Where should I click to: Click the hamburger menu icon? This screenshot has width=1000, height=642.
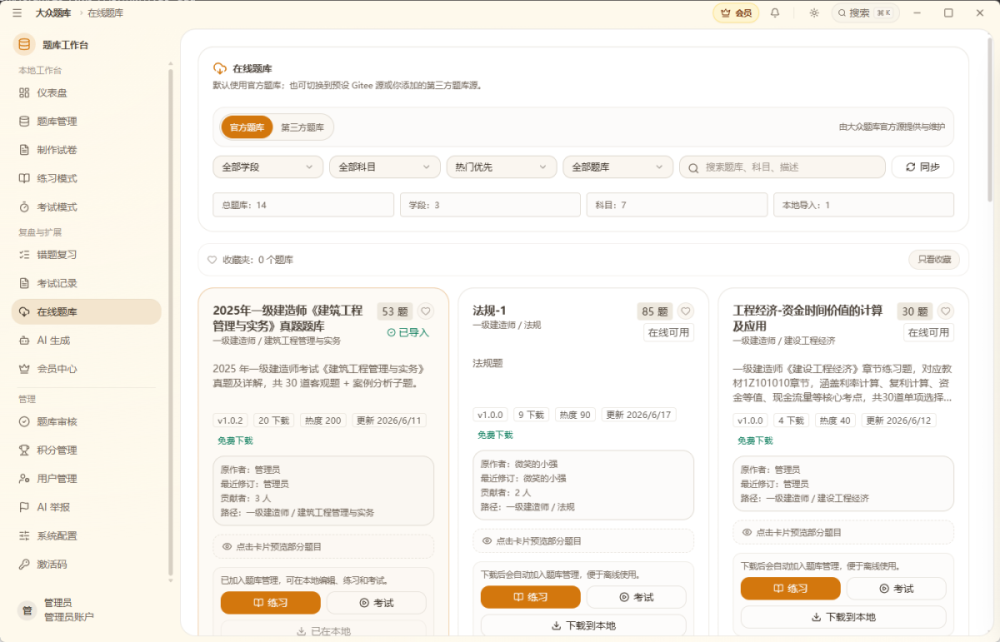pyautogui.click(x=17, y=13)
